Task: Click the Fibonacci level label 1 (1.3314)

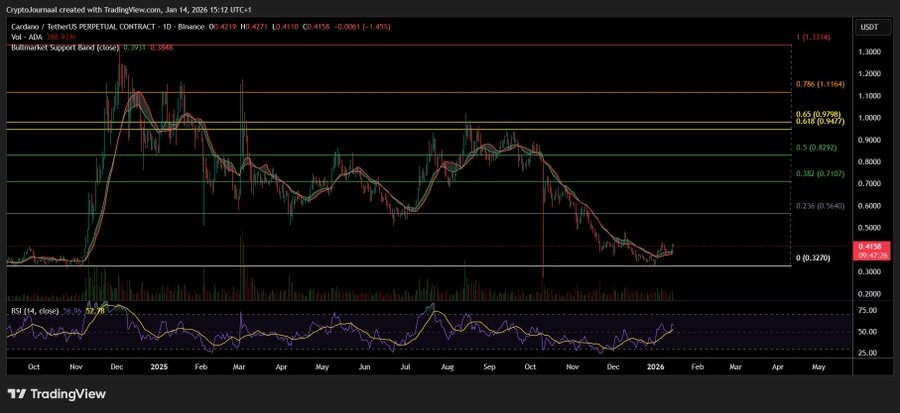Action: click(x=814, y=37)
